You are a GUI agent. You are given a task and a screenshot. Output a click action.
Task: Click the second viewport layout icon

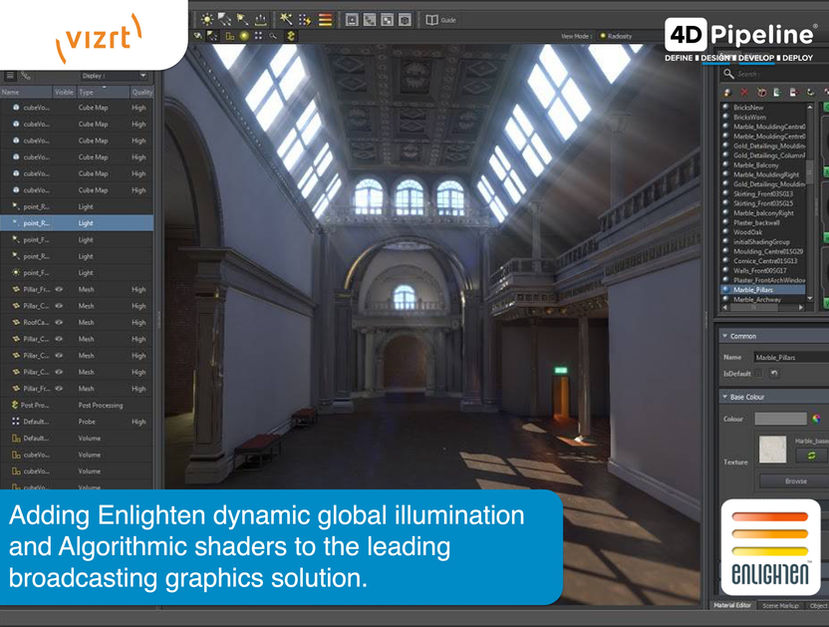coord(370,20)
